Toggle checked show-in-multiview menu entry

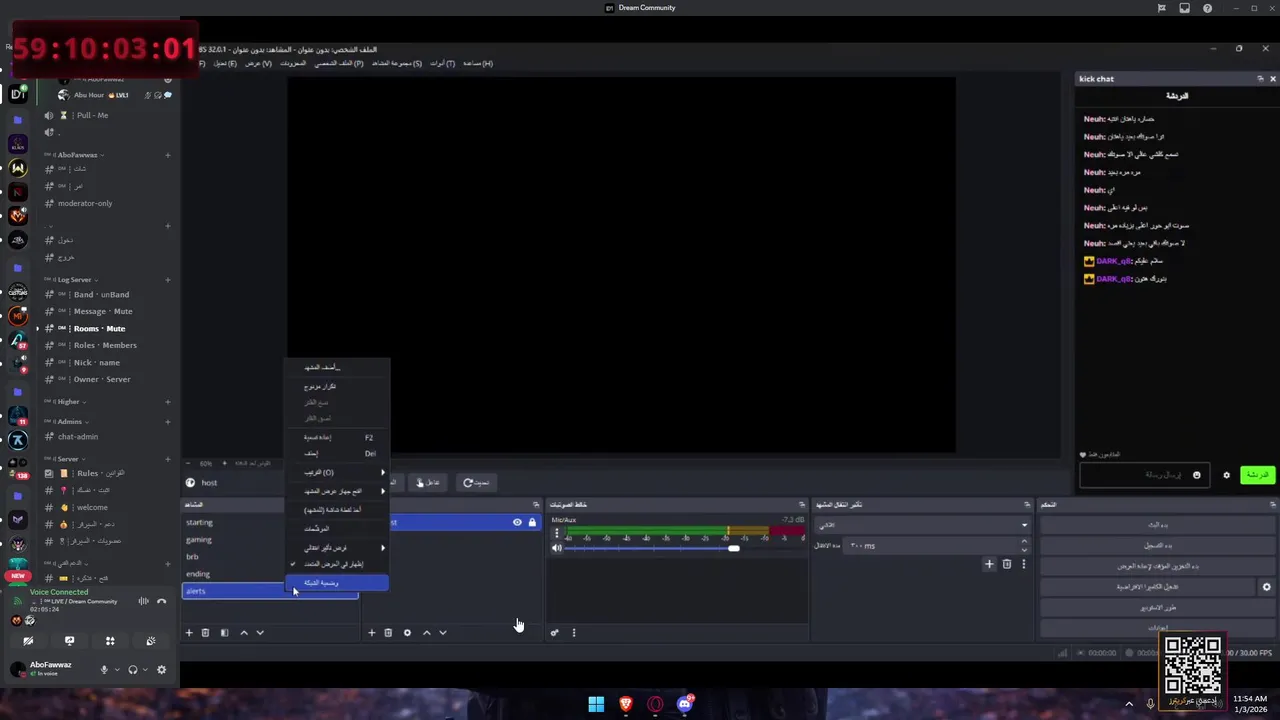pos(336,564)
